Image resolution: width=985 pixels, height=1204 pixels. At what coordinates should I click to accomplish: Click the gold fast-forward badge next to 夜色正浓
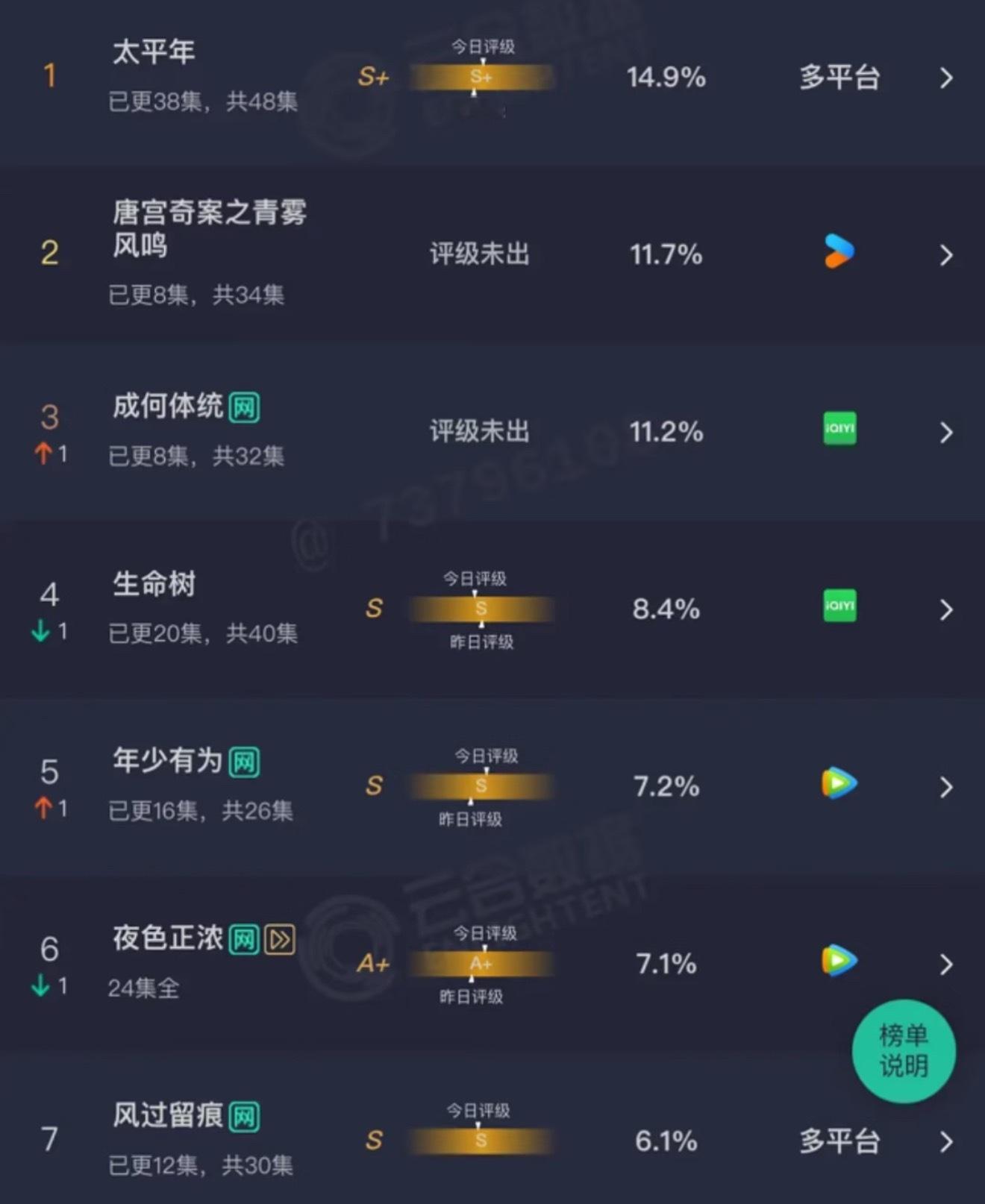click(279, 940)
